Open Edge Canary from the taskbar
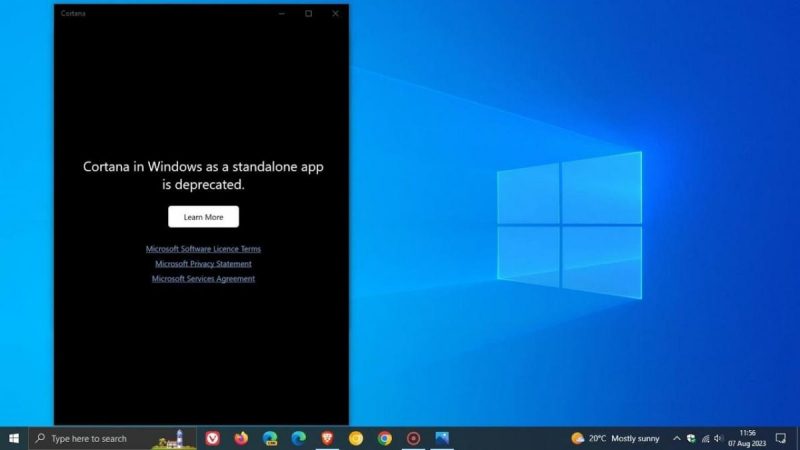The image size is (800, 450). click(x=270, y=438)
